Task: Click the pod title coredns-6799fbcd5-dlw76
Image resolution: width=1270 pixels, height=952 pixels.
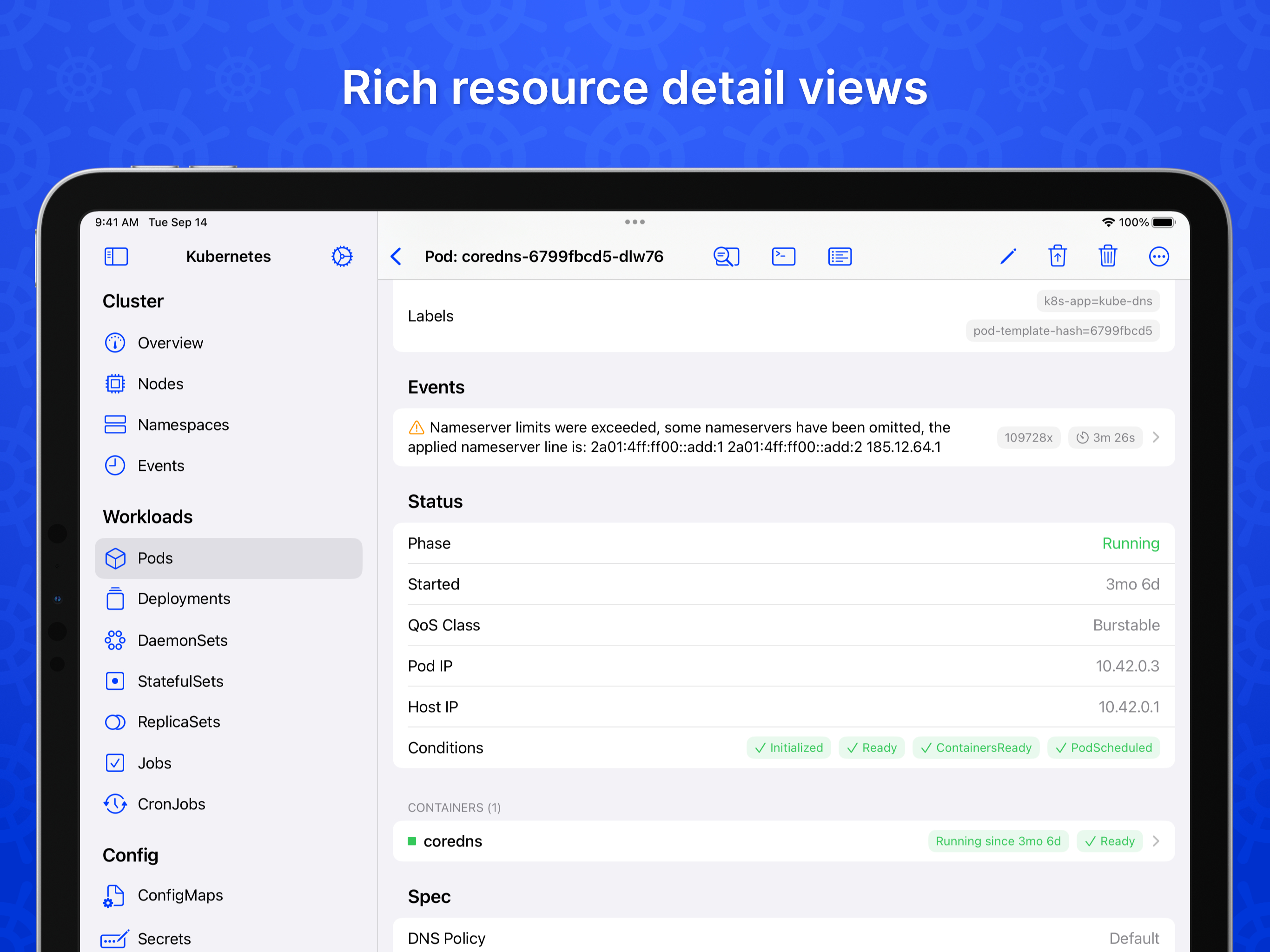Action: (x=562, y=256)
